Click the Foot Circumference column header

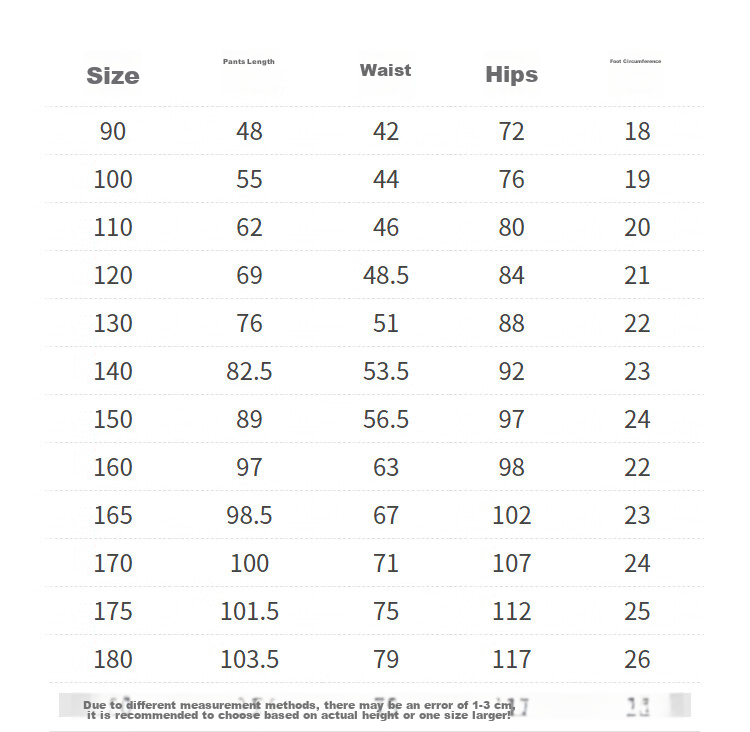coord(635,61)
